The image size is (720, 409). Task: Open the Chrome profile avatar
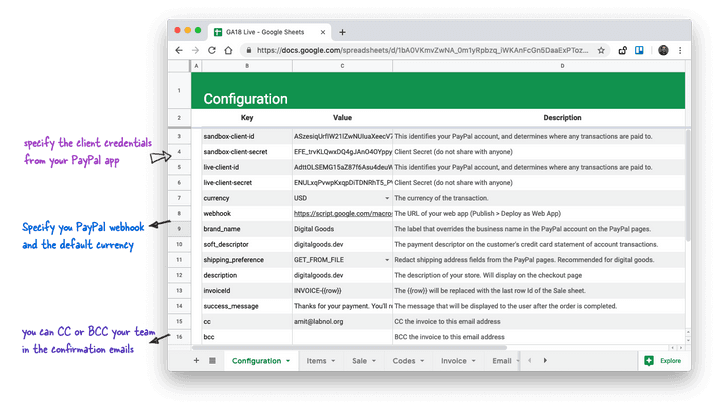(x=663, y=50)
